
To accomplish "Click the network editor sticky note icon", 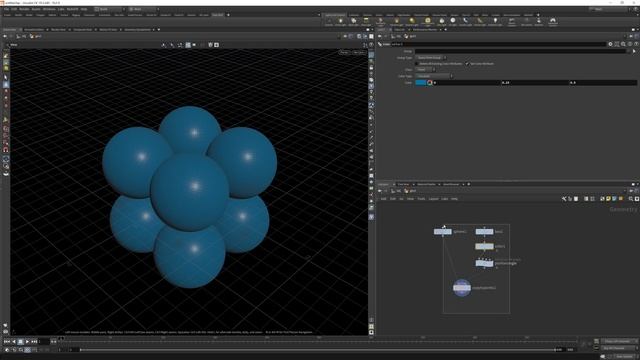I will pos(608,199).
